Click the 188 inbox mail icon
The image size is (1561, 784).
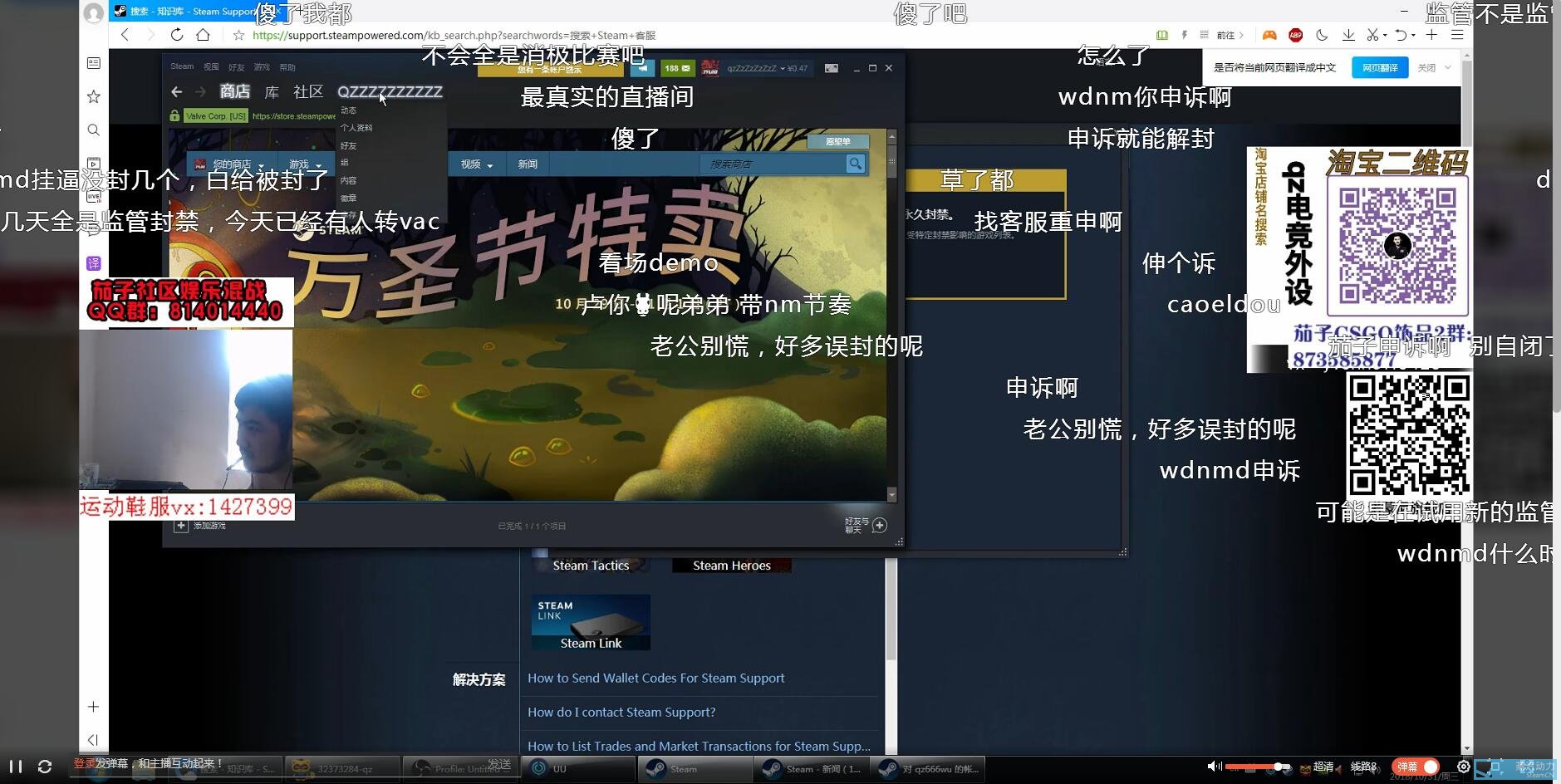(x=677, y=68)
